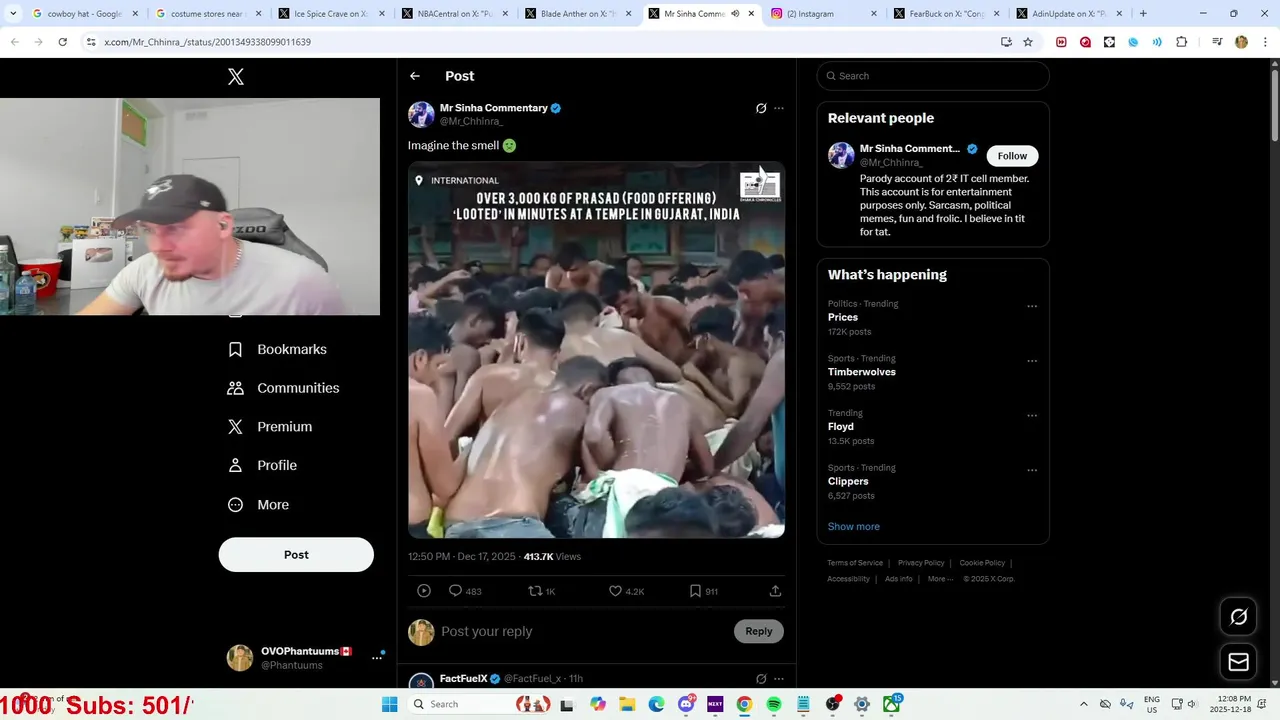Viewport: 1280px width, 720px height.
Task: Toggle Follow for Mr Sinha Commentary
Action: point(1012,156)
